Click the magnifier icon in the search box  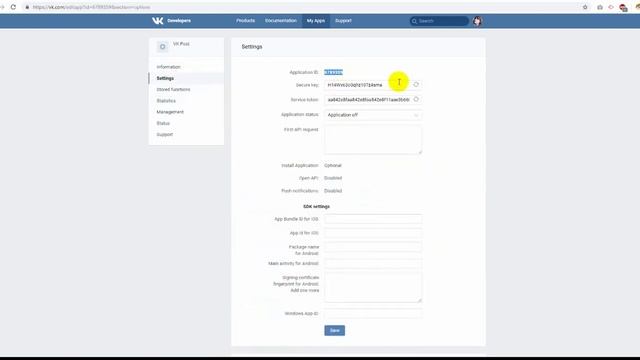(x=414, y=21)
